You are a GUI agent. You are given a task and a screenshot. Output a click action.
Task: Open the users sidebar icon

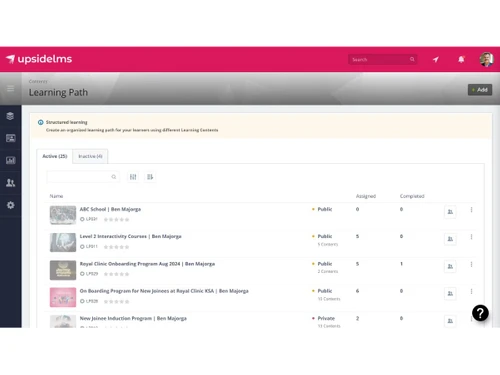(10, 182)
